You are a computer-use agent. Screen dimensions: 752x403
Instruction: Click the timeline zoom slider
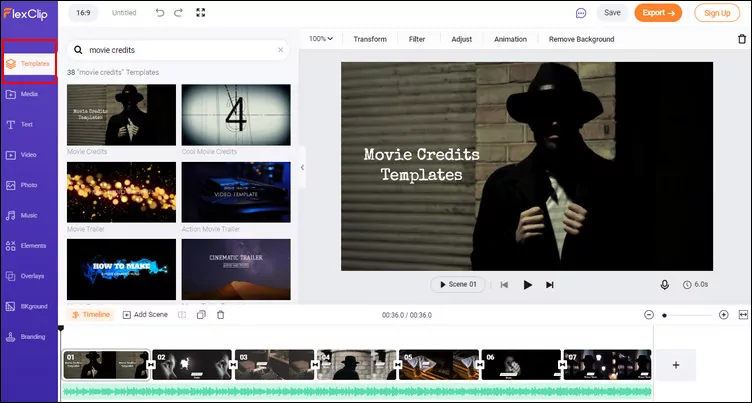(x=687, y=315)
